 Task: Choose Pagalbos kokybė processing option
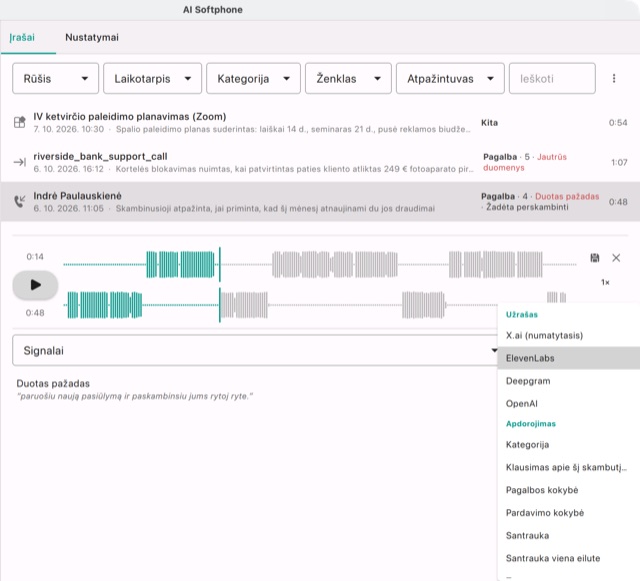click(569, 490)
